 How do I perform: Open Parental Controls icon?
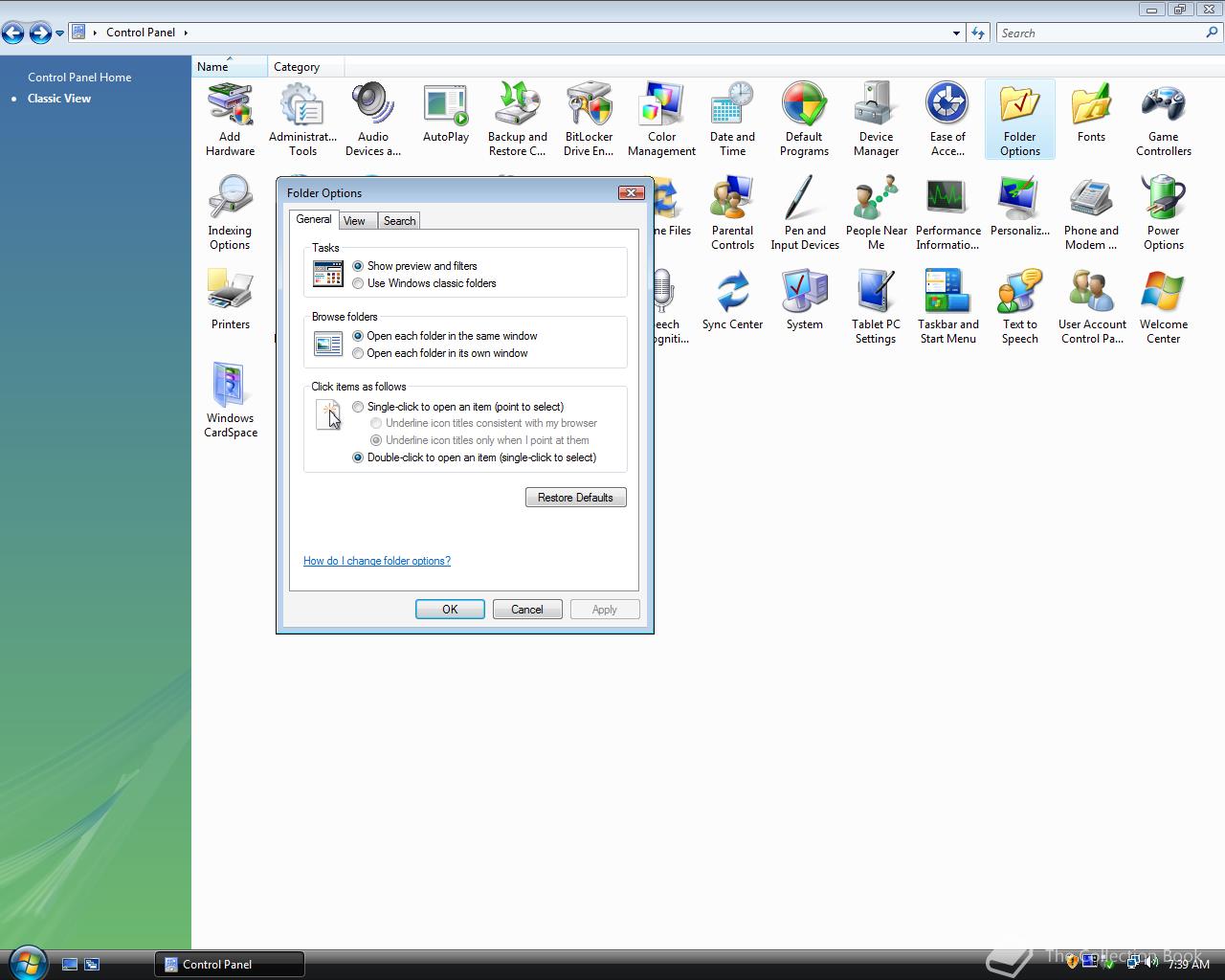click(732, 213)
